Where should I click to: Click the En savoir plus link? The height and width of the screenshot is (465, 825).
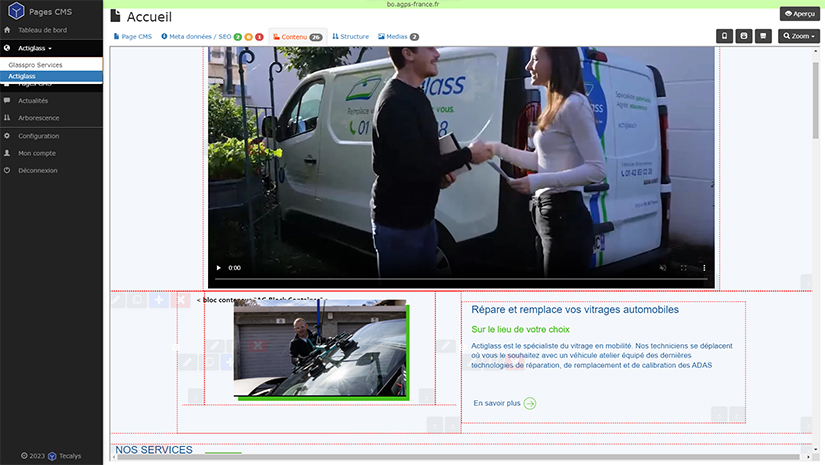497,403
